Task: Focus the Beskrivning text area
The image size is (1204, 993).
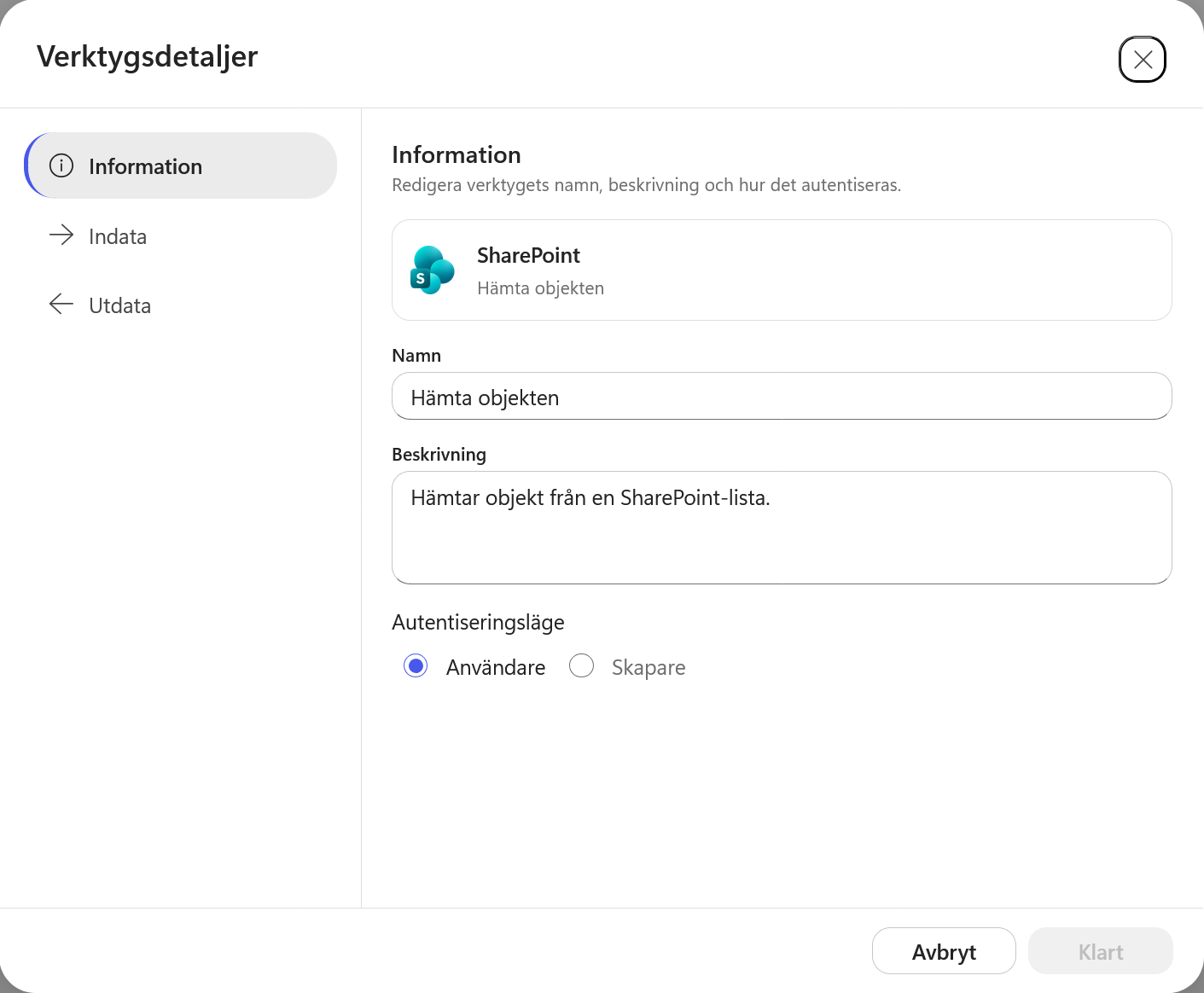Action: tap(782, 527)
